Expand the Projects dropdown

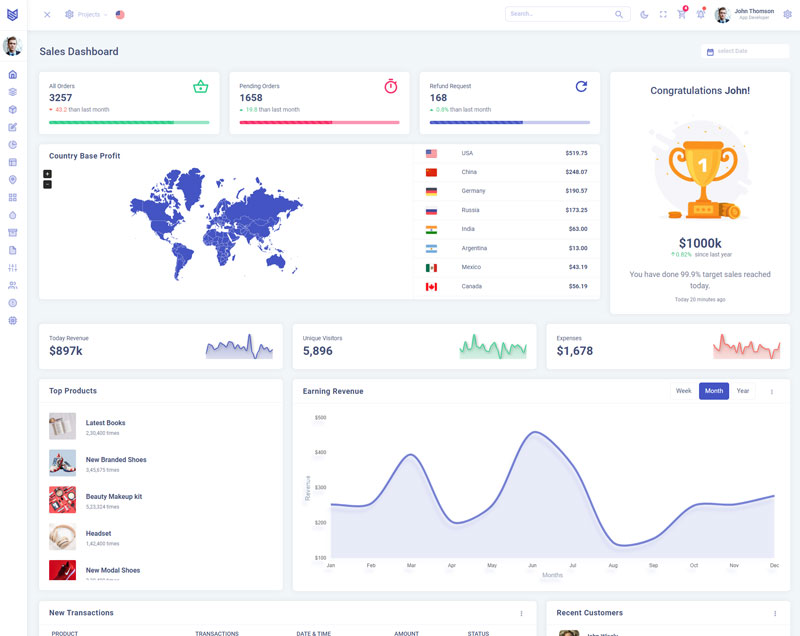tap(87, 14)
